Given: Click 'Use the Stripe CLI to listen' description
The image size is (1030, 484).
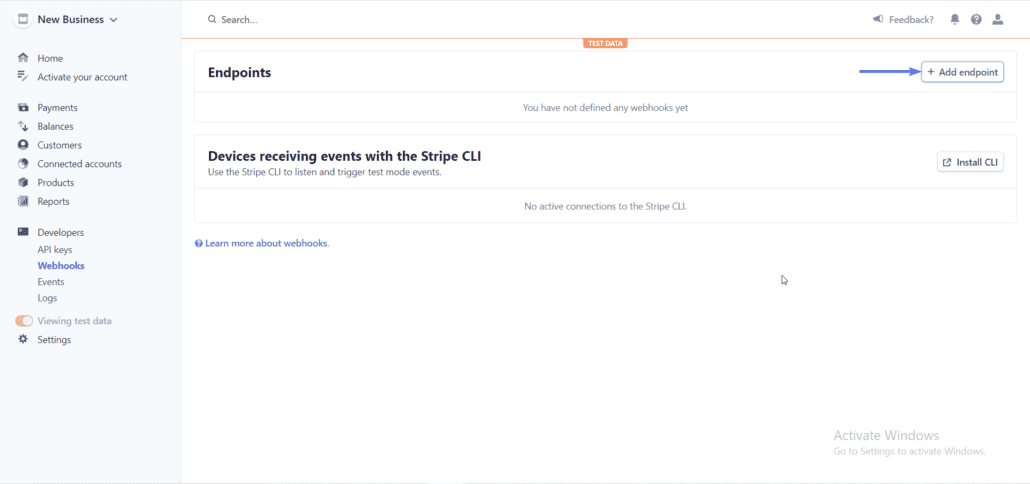Looking at the screenshot, I should coord(325,173).
